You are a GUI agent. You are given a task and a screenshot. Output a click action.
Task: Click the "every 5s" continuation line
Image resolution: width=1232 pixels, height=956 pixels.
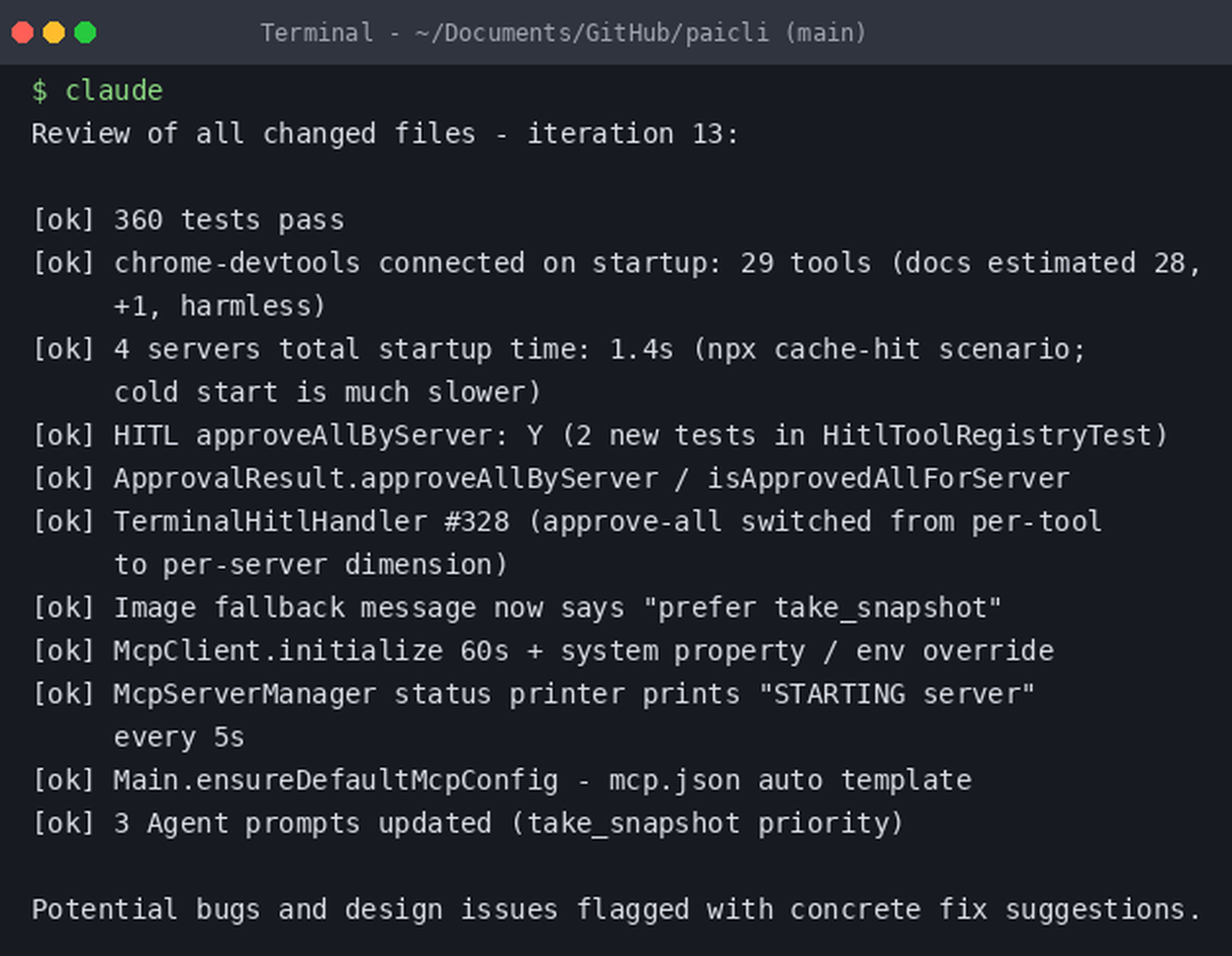click(179, 737)
